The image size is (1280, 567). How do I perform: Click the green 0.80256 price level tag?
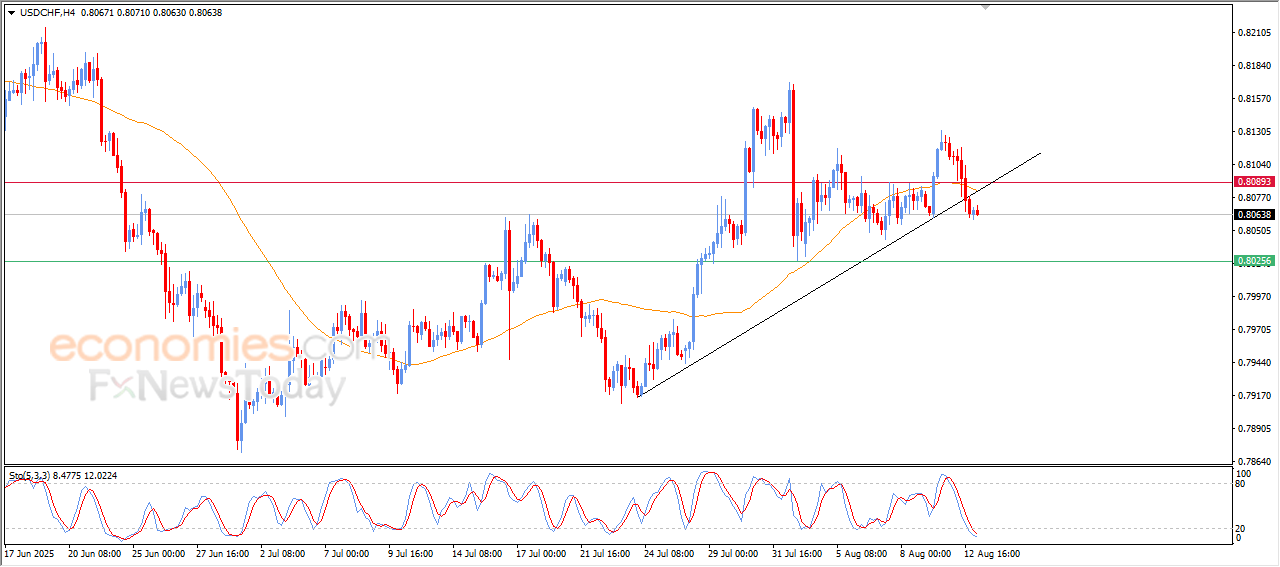point(1254,260)
